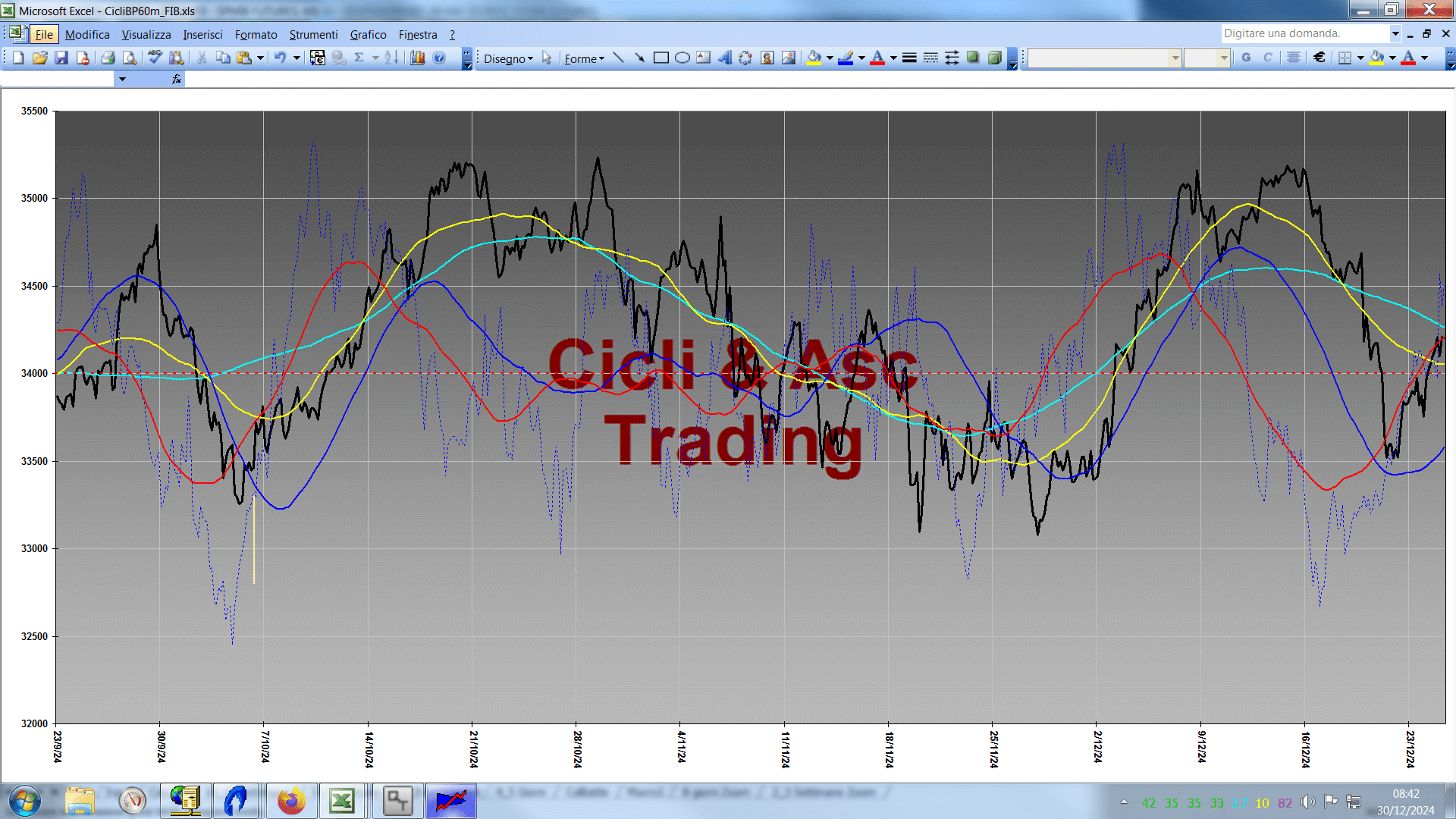Insert a Picture from file icon
The image size is (1456, 819).
[x=789, y=58]
